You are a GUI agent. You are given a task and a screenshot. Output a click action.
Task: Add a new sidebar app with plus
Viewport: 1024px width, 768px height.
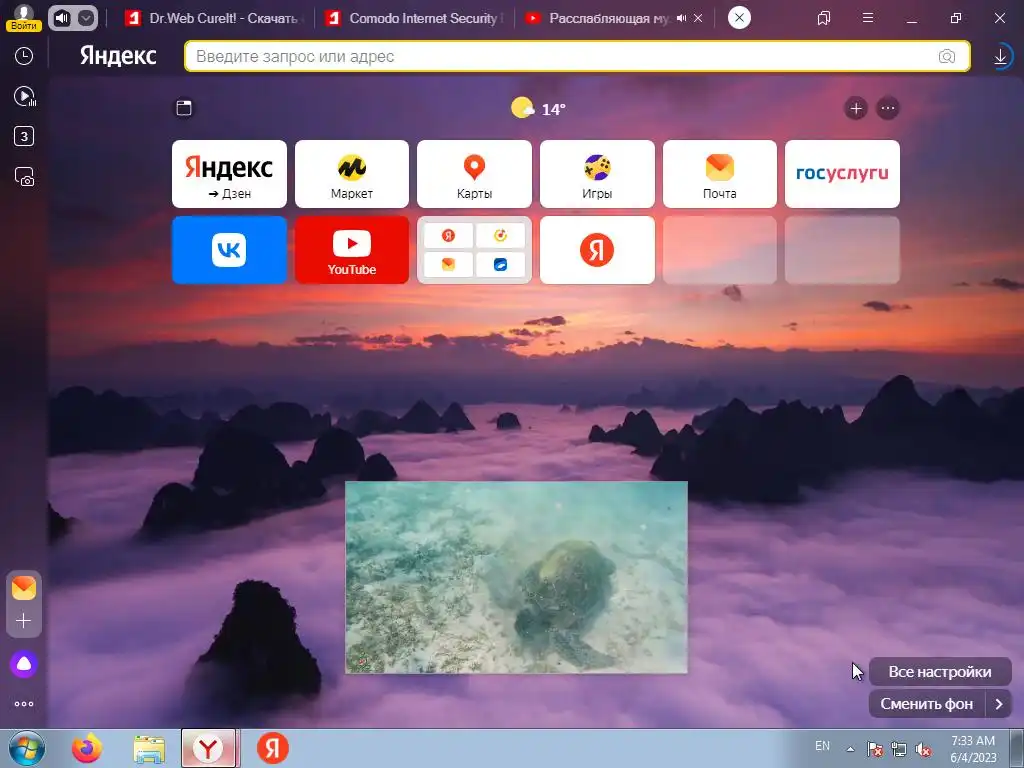[x=24, y=620]
